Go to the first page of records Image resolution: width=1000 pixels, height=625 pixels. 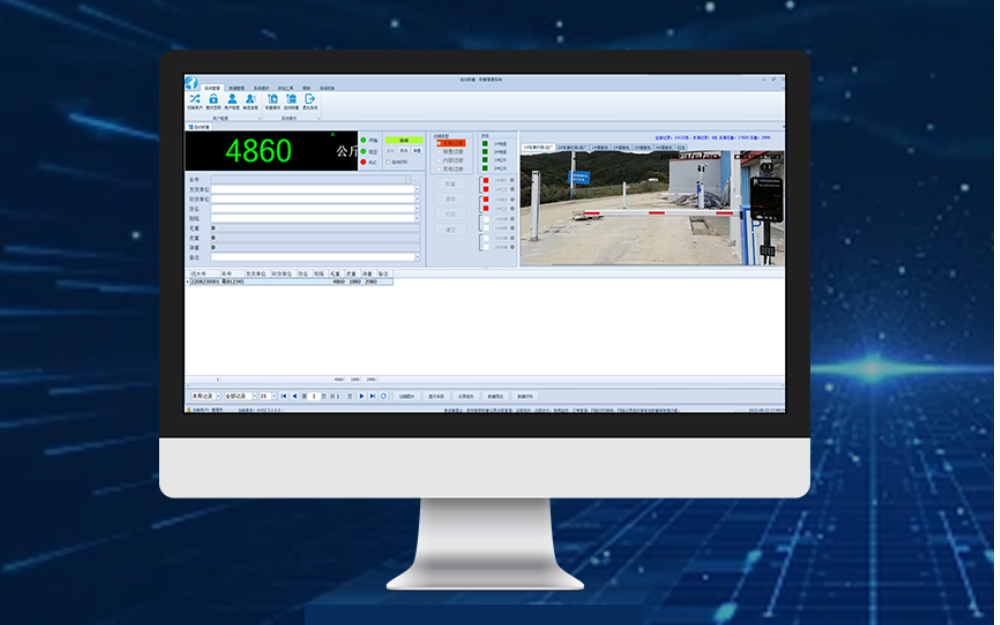point(284,396)
